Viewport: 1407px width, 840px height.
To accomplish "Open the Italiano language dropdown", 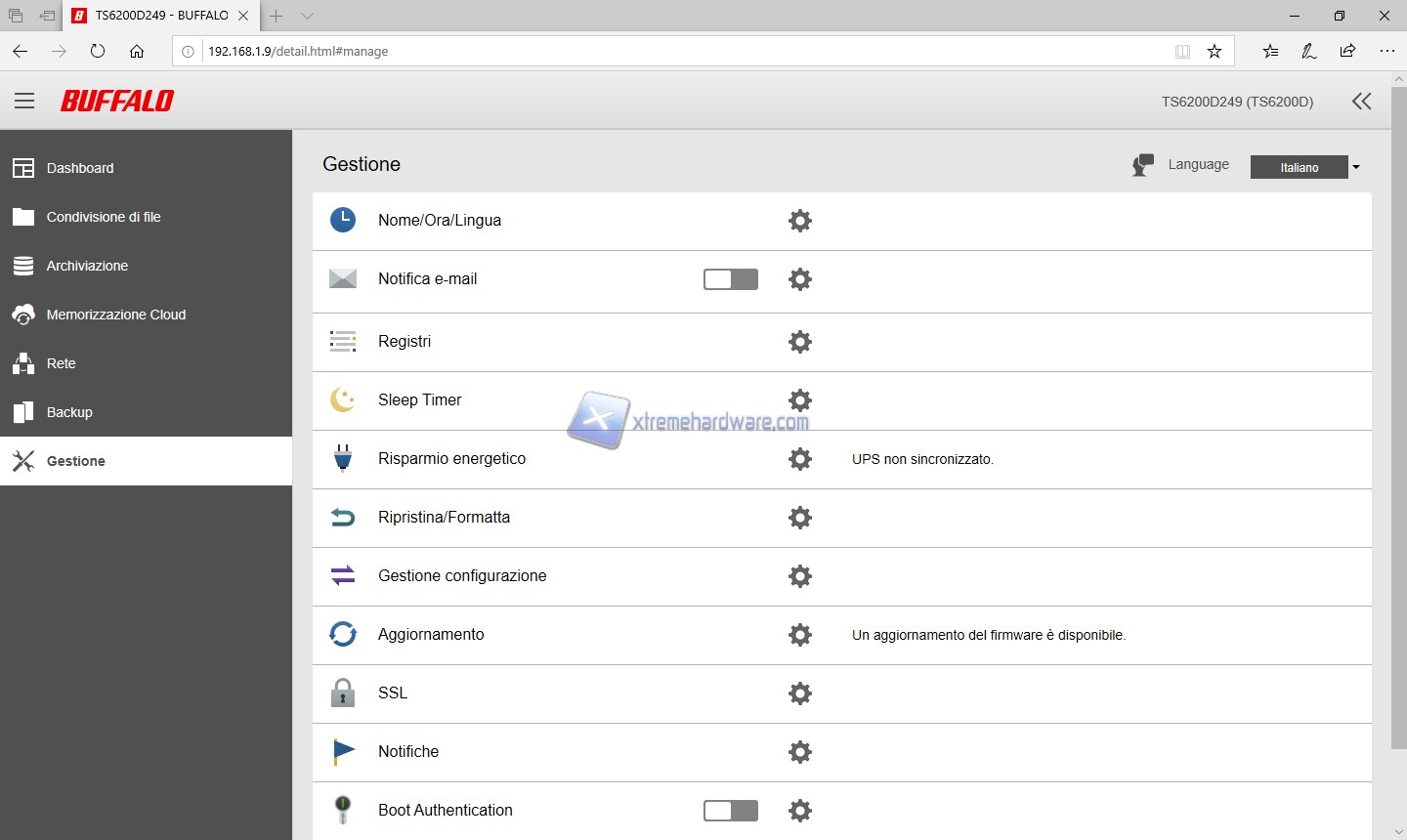I will [1305, 167].
